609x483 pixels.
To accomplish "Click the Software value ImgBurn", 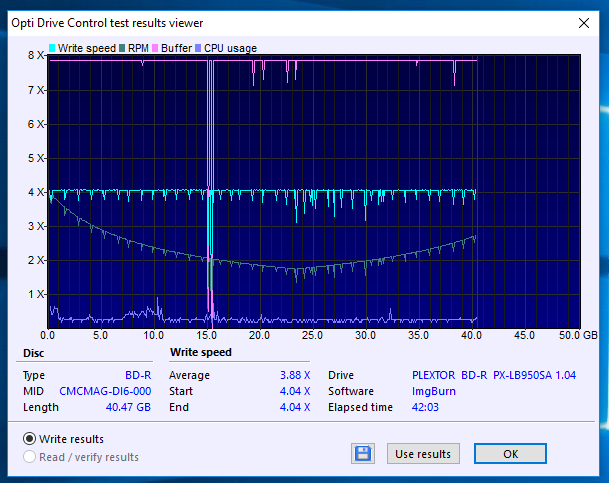I will pyautogui.click(x=434, y=391).
